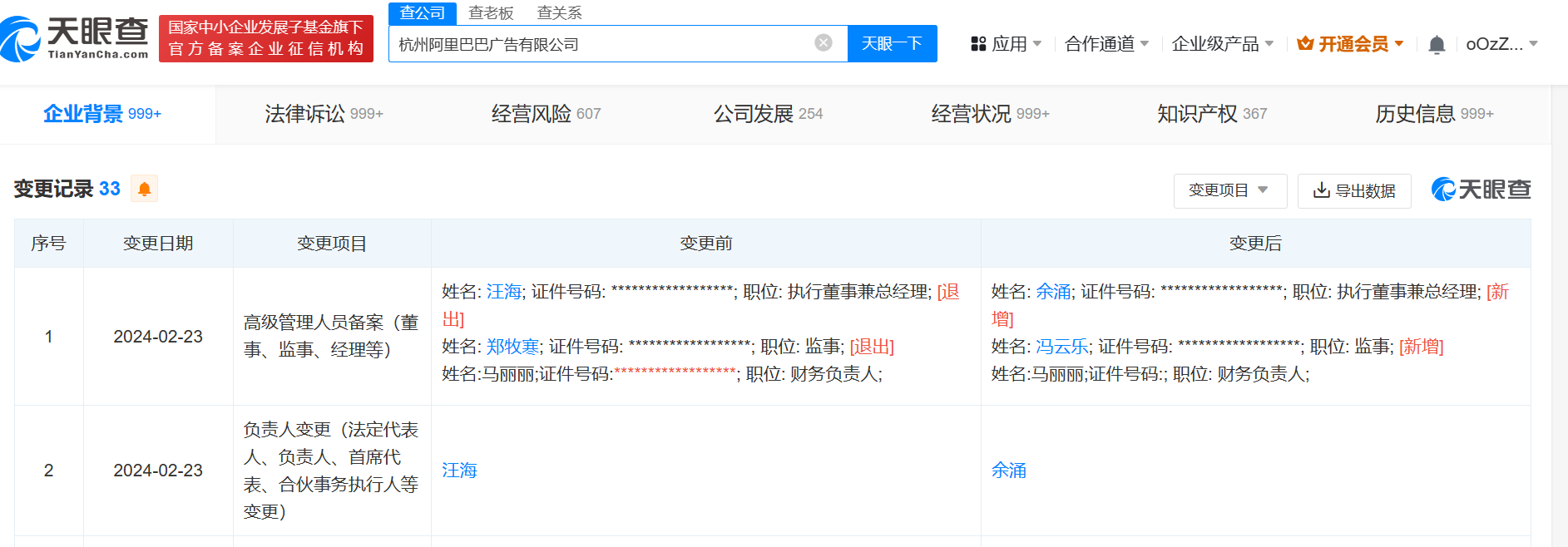Screen dimensions: 1568x547
Task: Click the TianYanCha logo
Action: pos(75,38)
